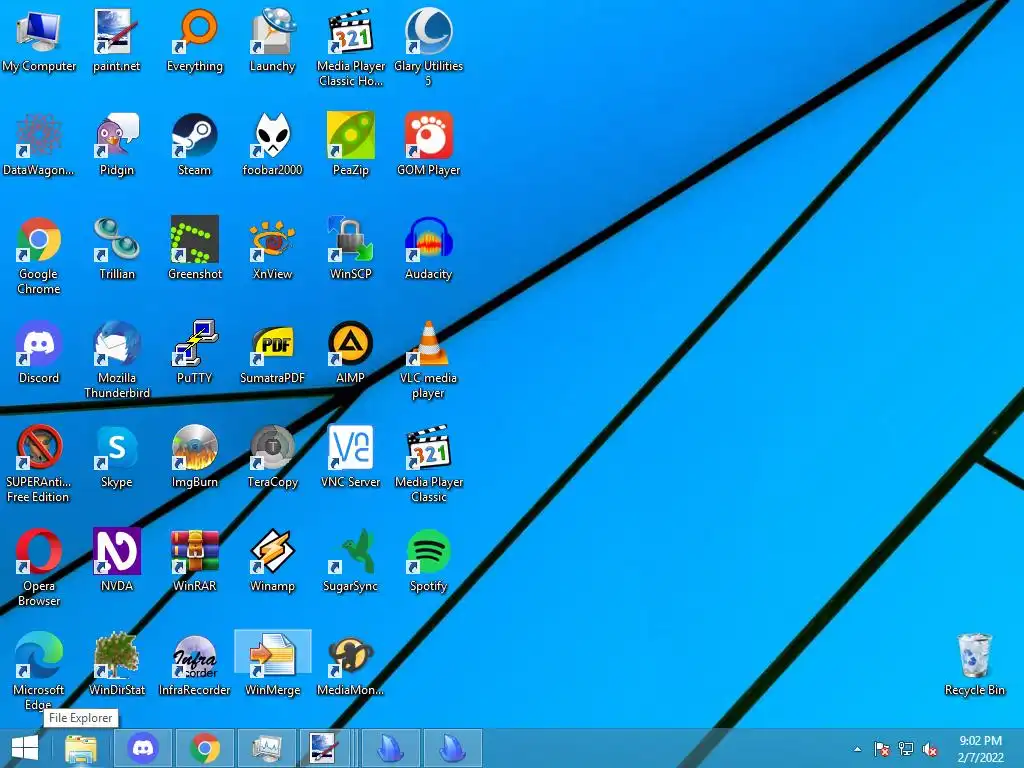Viewport: 1024px width, 768px height.
Task: Select the paint.net desktop shortcut
Action: (x=116, y=40)
